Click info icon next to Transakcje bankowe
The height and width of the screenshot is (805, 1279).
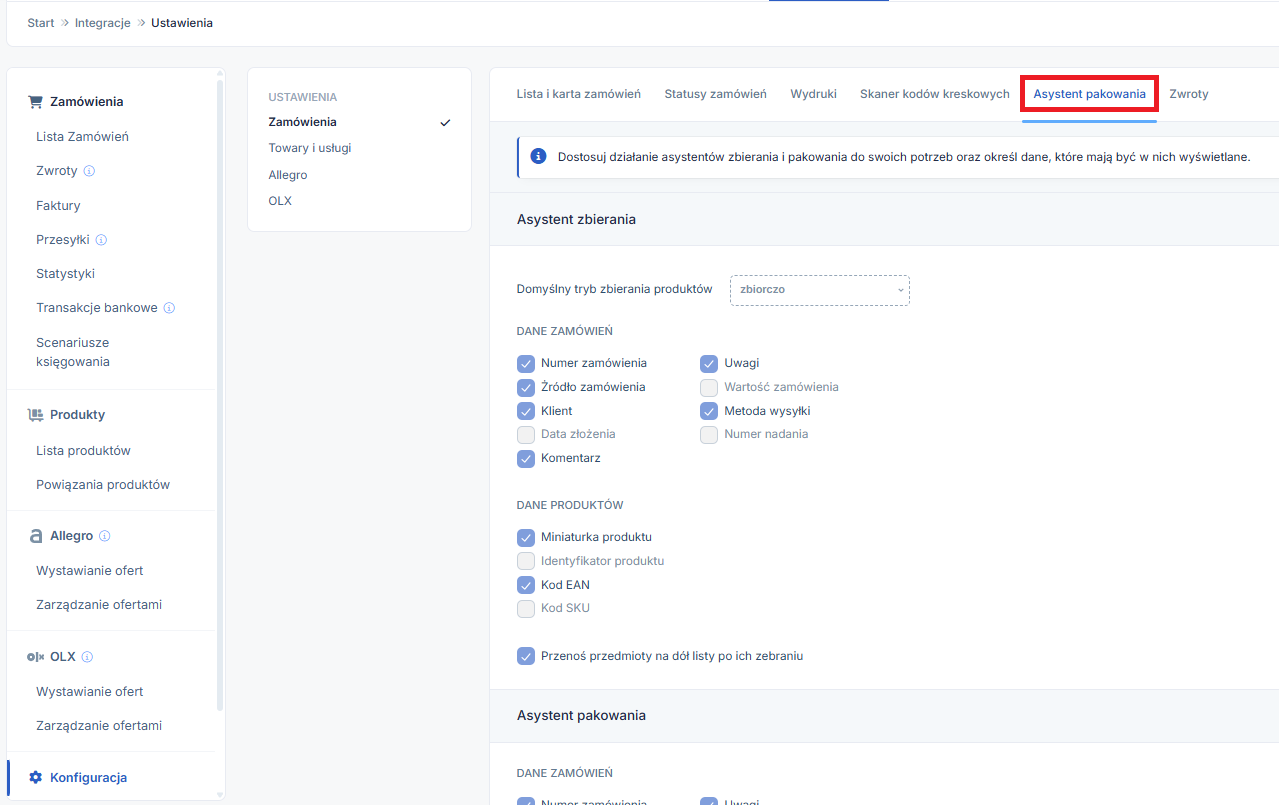(x=169, y=308)
